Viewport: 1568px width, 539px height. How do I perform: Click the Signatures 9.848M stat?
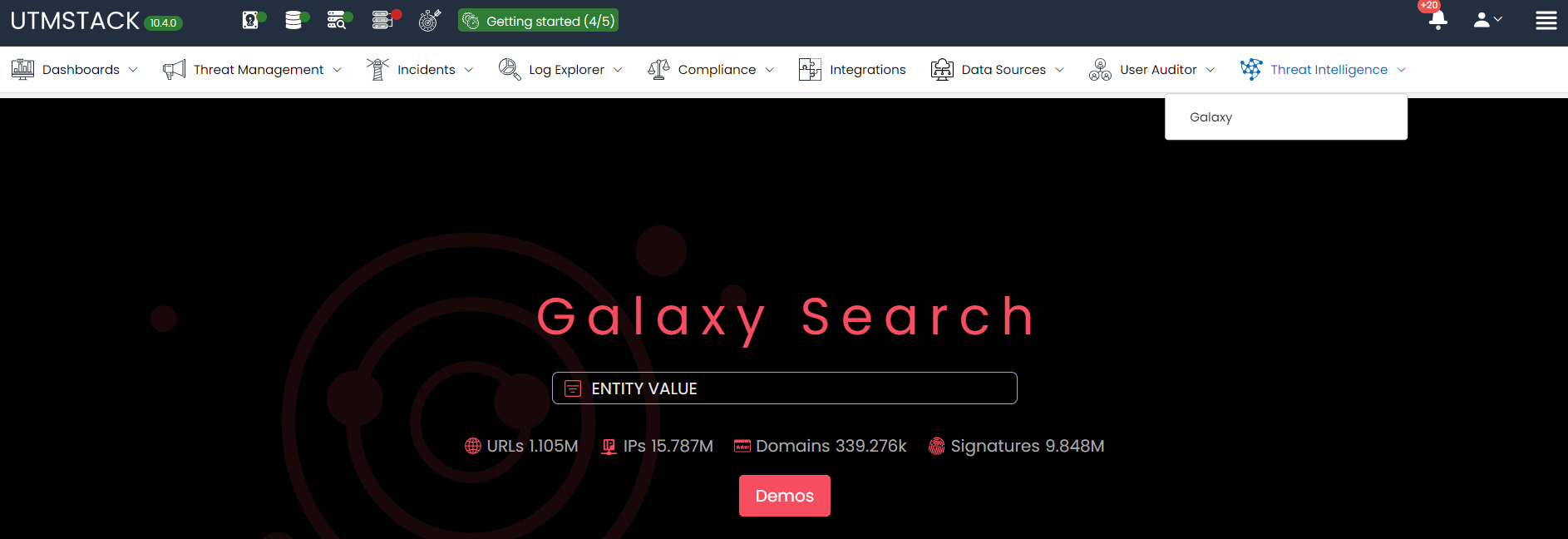[1028, 446]
